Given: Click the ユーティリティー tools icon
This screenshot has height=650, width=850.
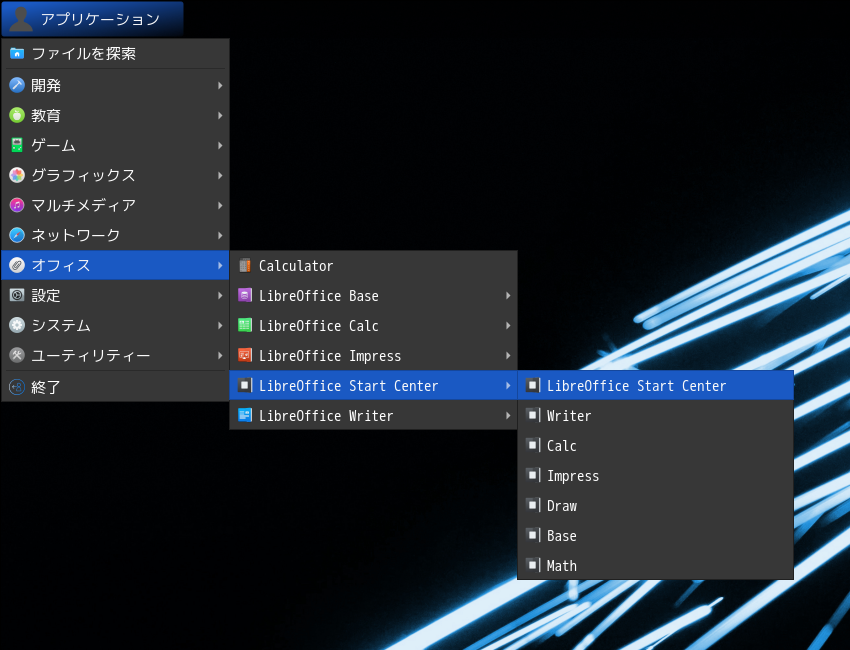Looking at the screenshot, I should pyautogui.click(x=17, y=355).
